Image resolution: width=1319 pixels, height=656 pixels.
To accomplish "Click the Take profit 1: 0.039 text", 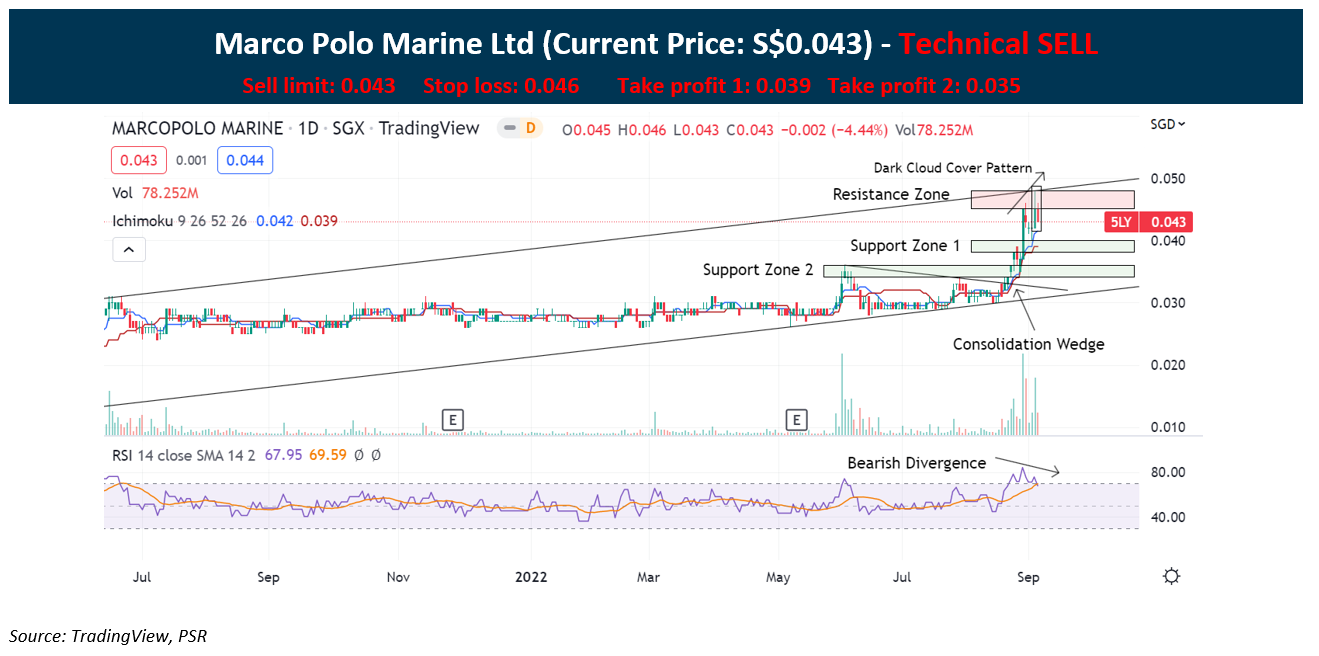I will tap(714, 86).
